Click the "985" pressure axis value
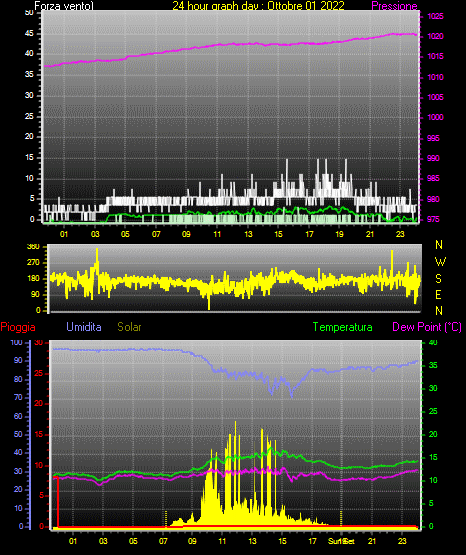 tap(433, 178)
